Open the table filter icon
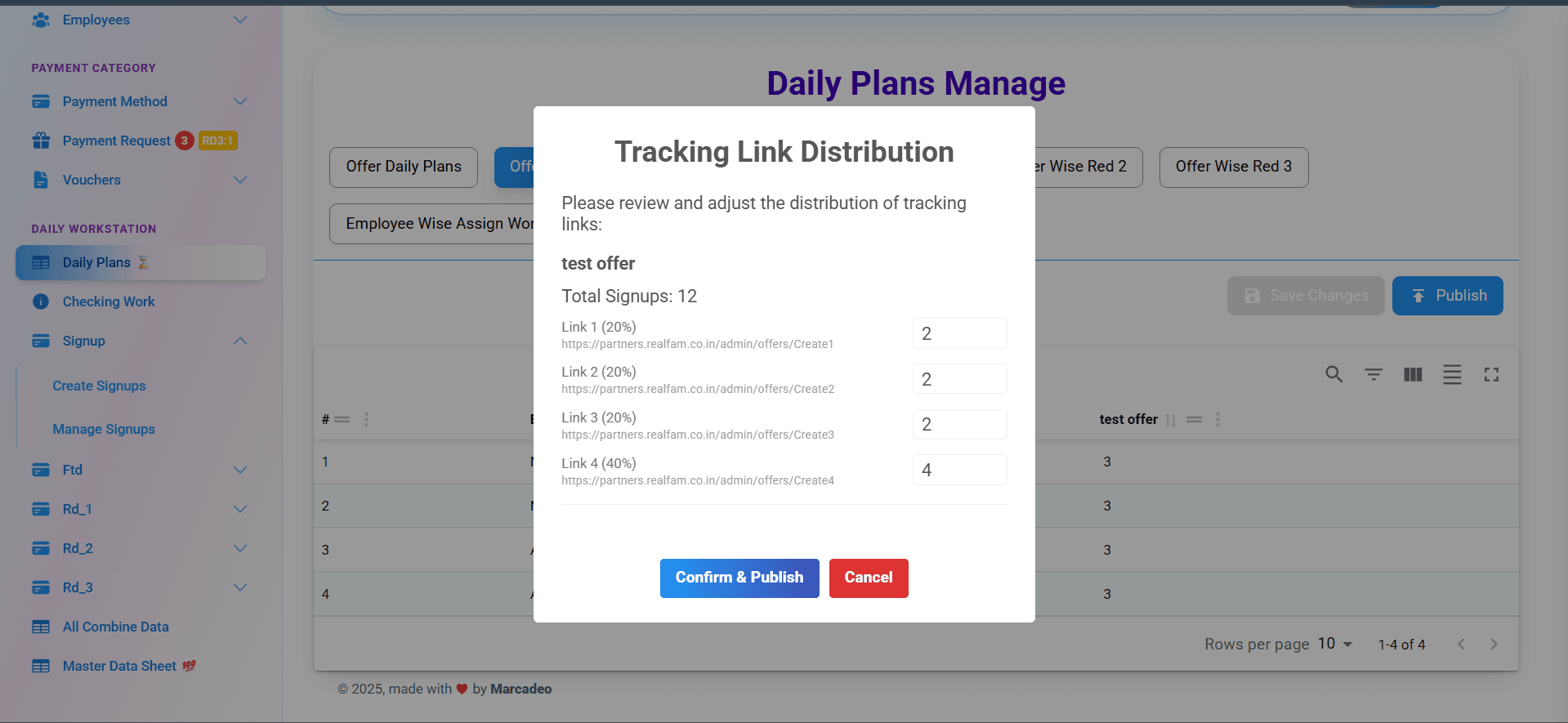Image resolution: width=1568 pixels, height=723 pixels. pyautogui.click(x=1374, y=374)
